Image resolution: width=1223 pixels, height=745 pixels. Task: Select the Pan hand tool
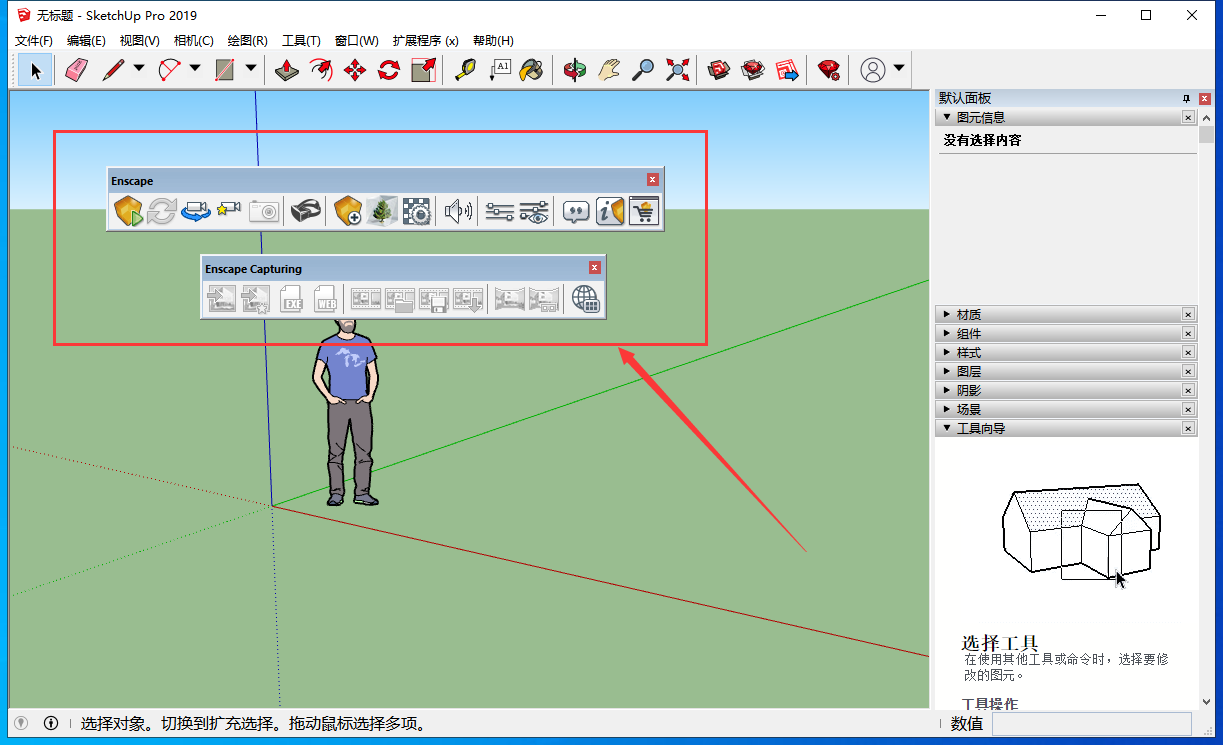tap(608, 69)
